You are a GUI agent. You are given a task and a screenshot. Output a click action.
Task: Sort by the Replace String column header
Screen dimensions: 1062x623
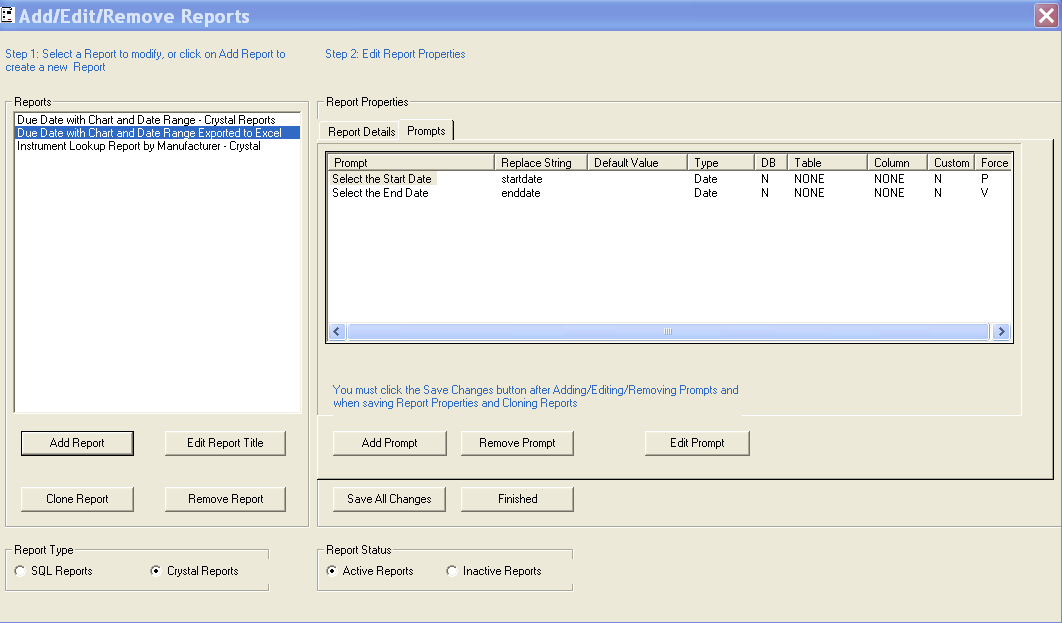540,163
